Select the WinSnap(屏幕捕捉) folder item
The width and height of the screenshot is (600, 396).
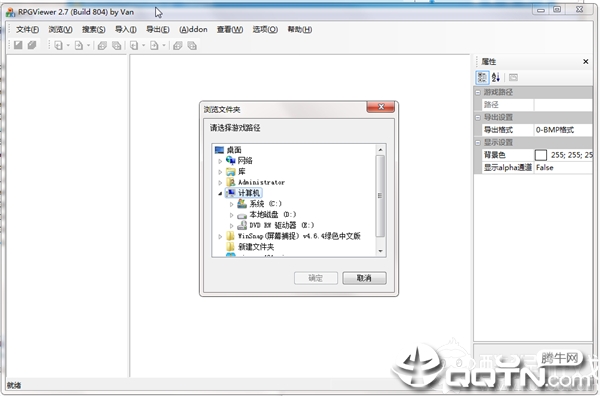(299, 236)
